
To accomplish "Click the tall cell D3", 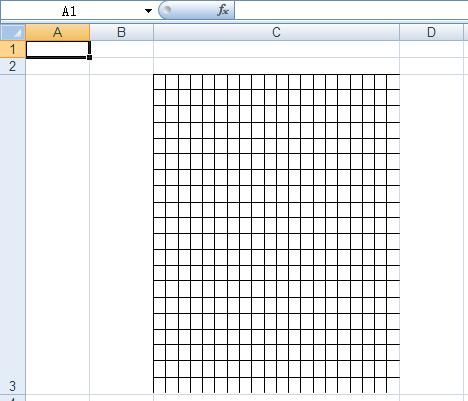I will tap(431, 234).
